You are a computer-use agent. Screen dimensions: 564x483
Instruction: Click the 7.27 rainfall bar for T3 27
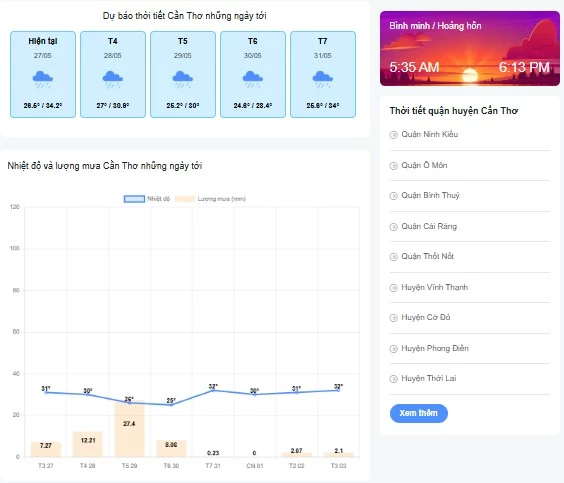(x=46, y=449)
